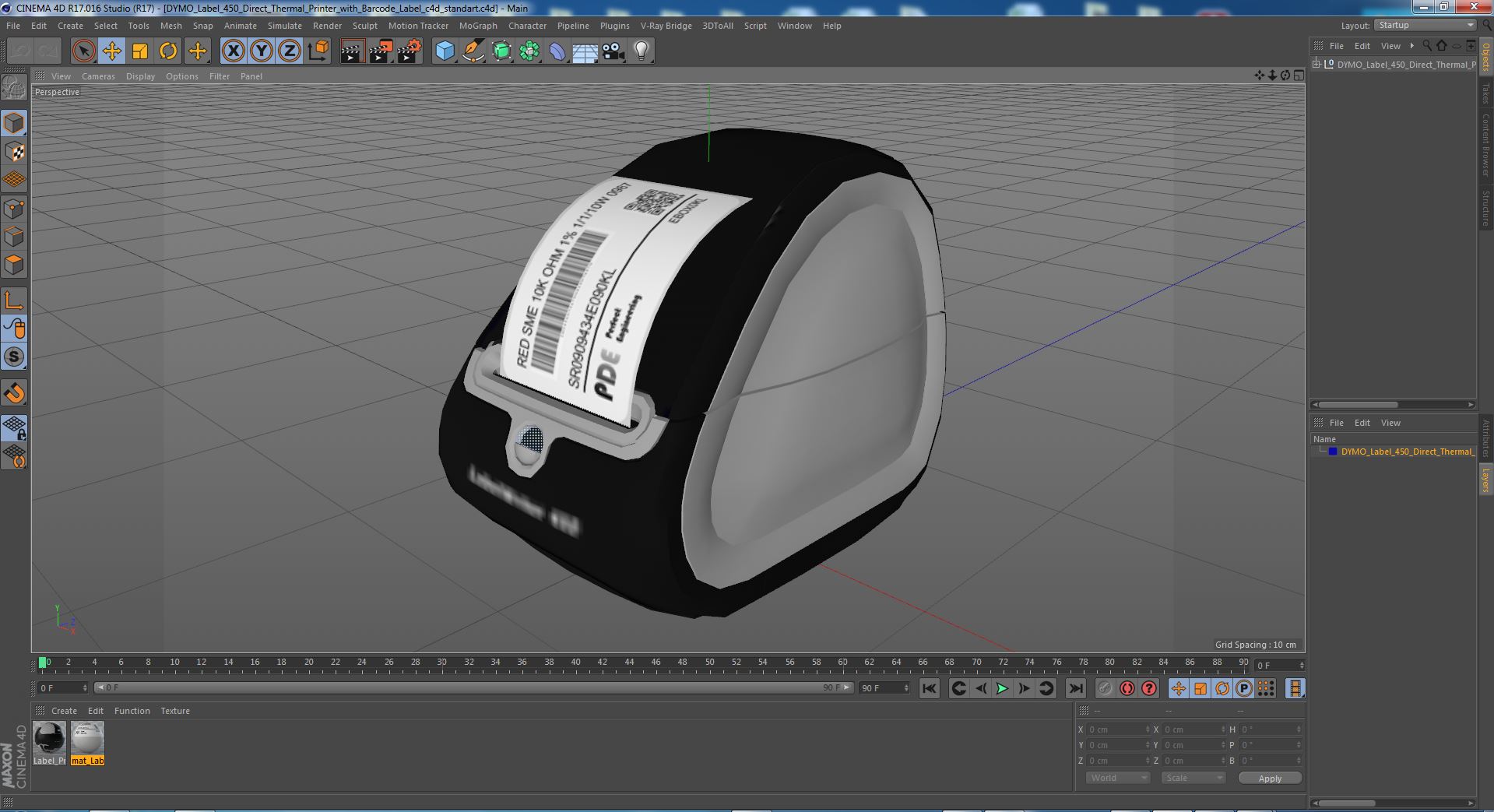The image size is (1494, 812).
Task: Click timeline marker at frame 44
Action: pyautogui.click(x=629, y=663)
